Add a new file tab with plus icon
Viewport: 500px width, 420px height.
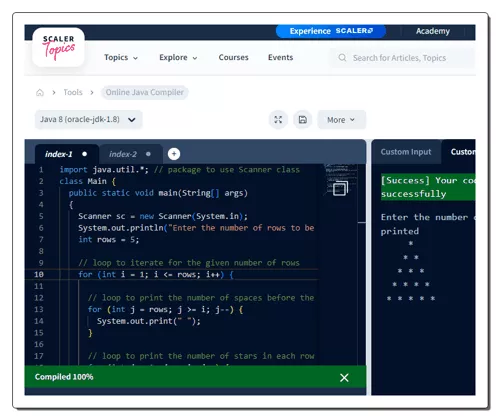[x=174, y=154]
